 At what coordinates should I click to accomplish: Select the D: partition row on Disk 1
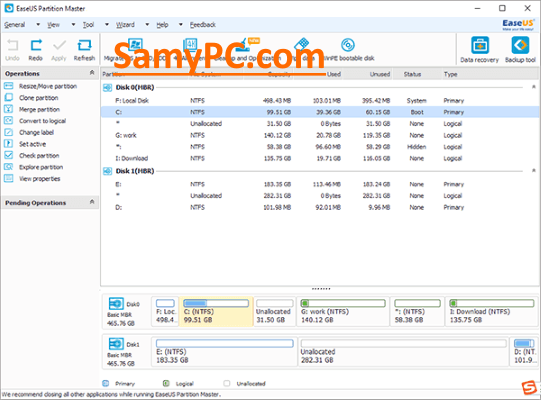pyautogui.click(x=320, y=207)
